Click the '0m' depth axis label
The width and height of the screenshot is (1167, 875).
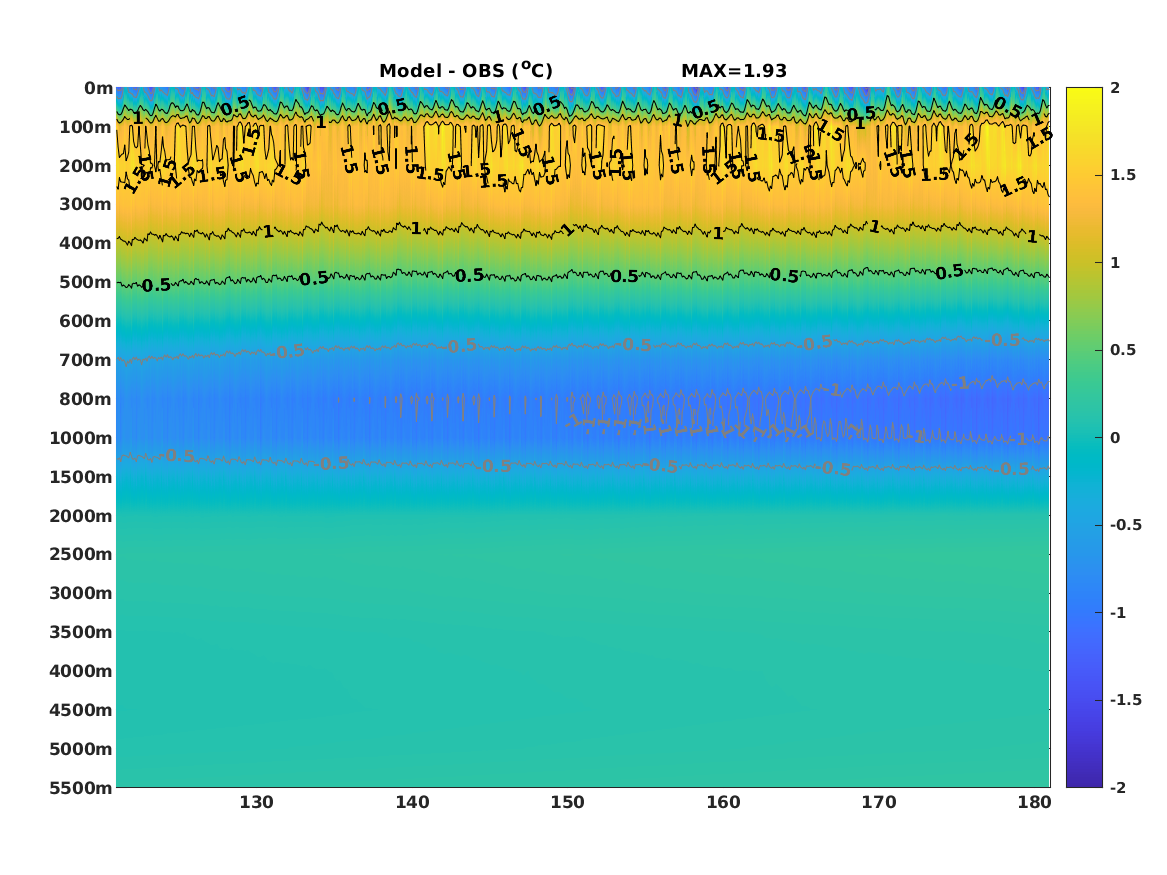click(98, 89)
